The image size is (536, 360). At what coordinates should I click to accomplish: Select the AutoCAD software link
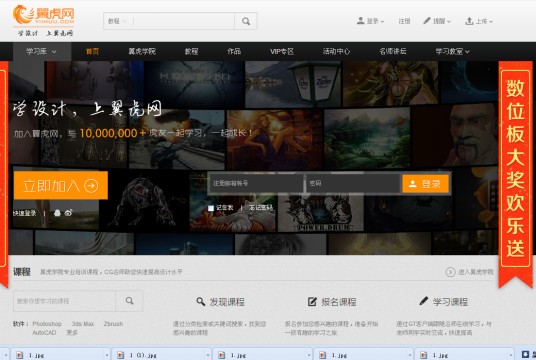pyautogui.click(x=44, y=332)
